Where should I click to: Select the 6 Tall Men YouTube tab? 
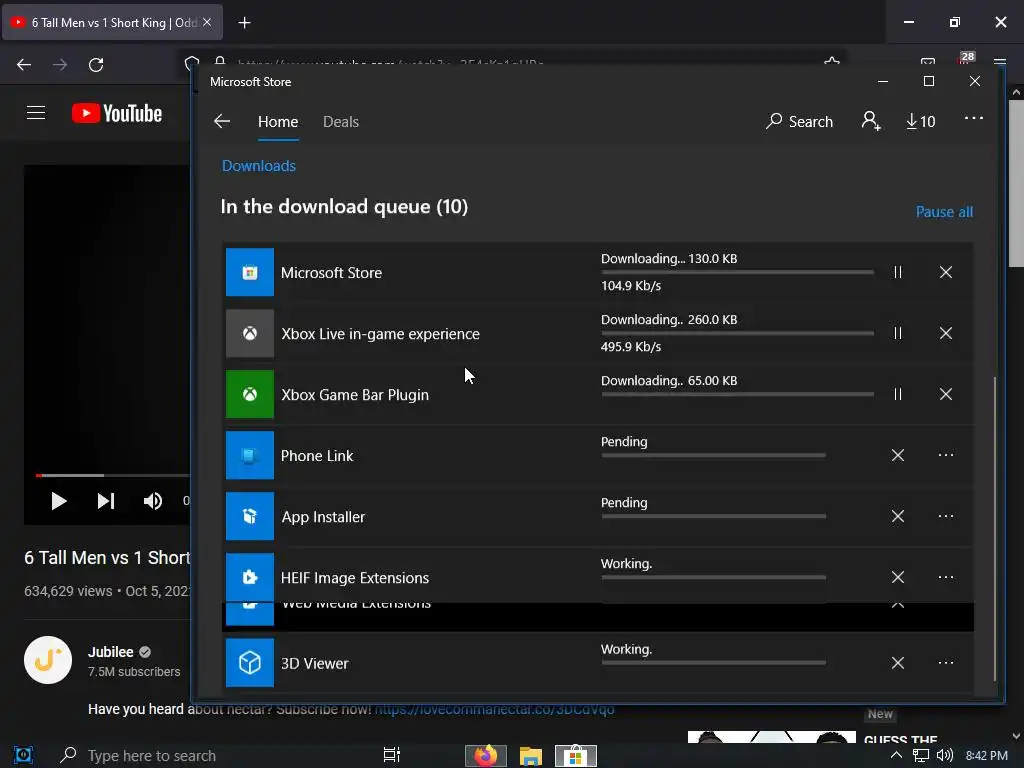(112, 22)
